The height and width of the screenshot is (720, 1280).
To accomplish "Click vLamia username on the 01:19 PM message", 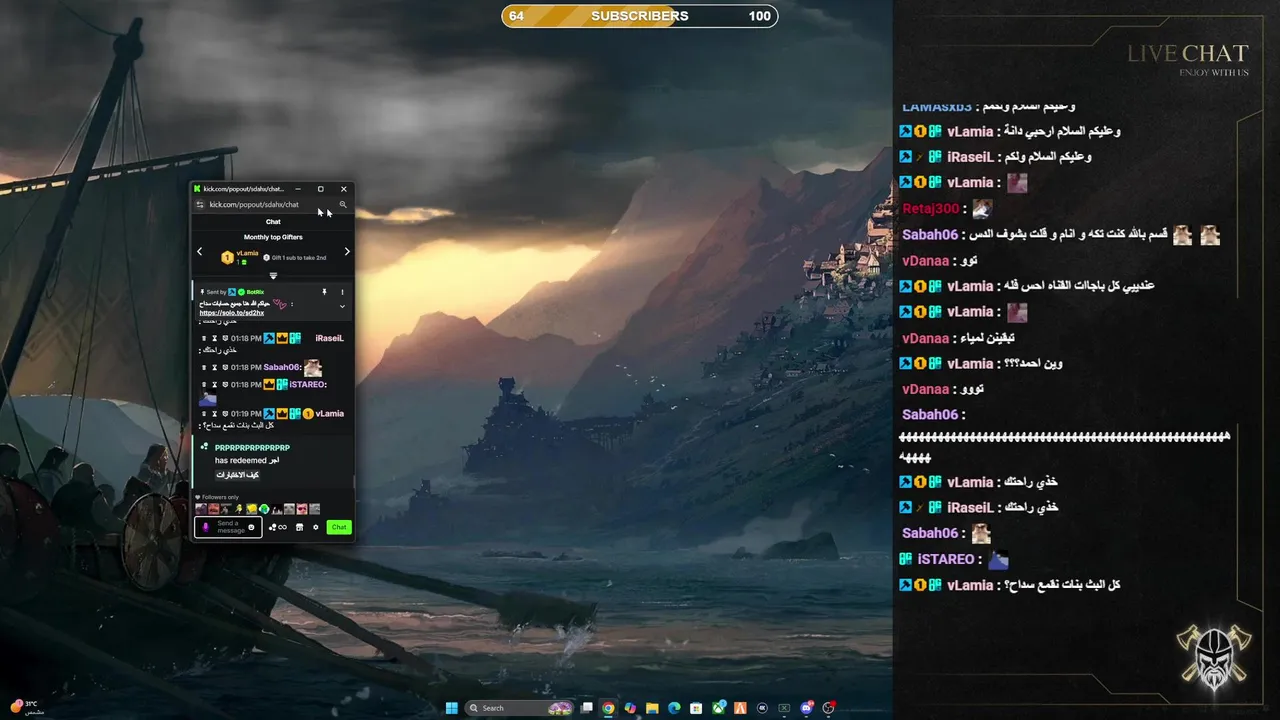I will click(x=330, y=413).
